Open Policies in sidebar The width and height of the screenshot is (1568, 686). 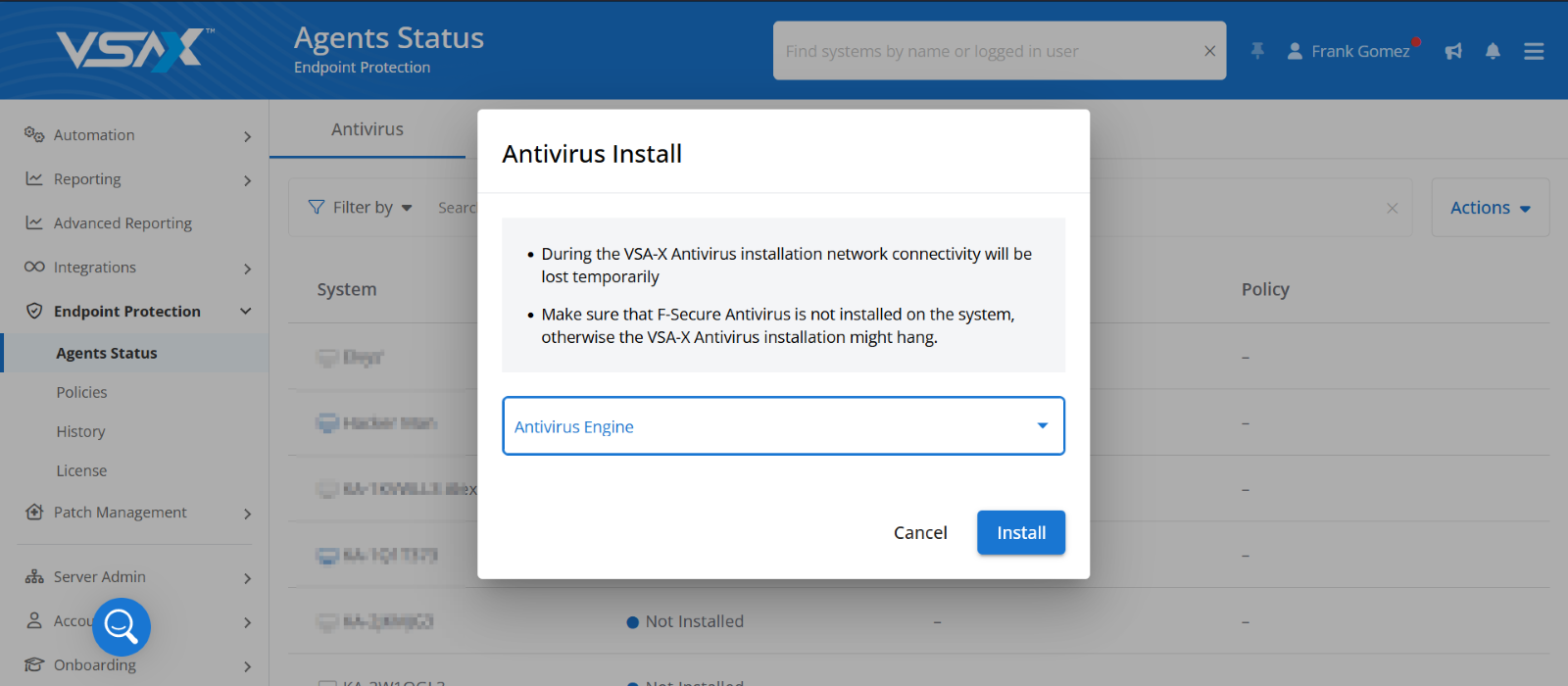[x=82, y=392]
